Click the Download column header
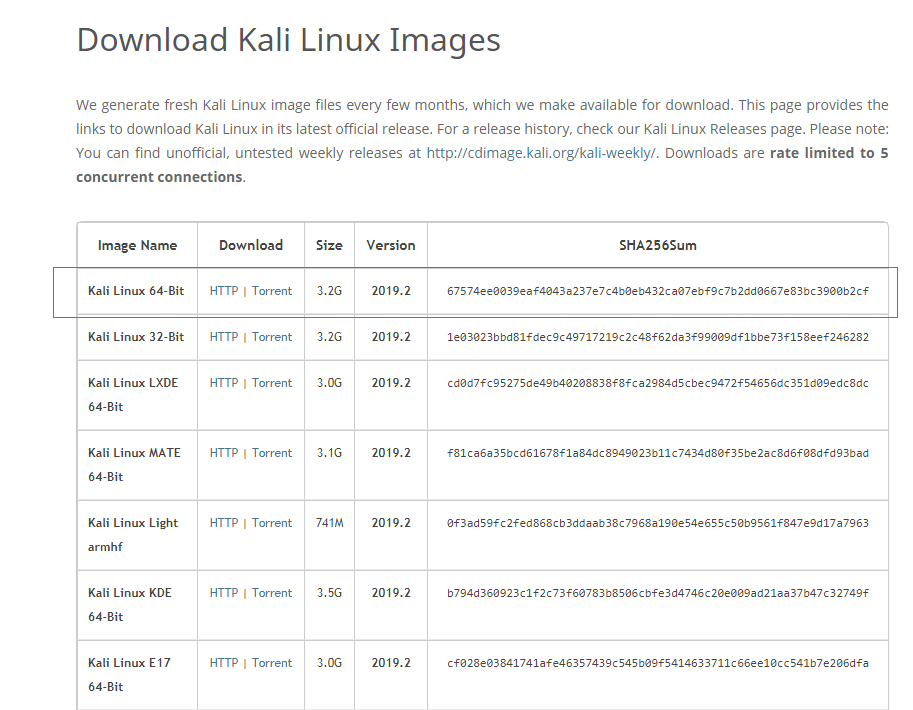913x710 pixels. coord(251,245)
